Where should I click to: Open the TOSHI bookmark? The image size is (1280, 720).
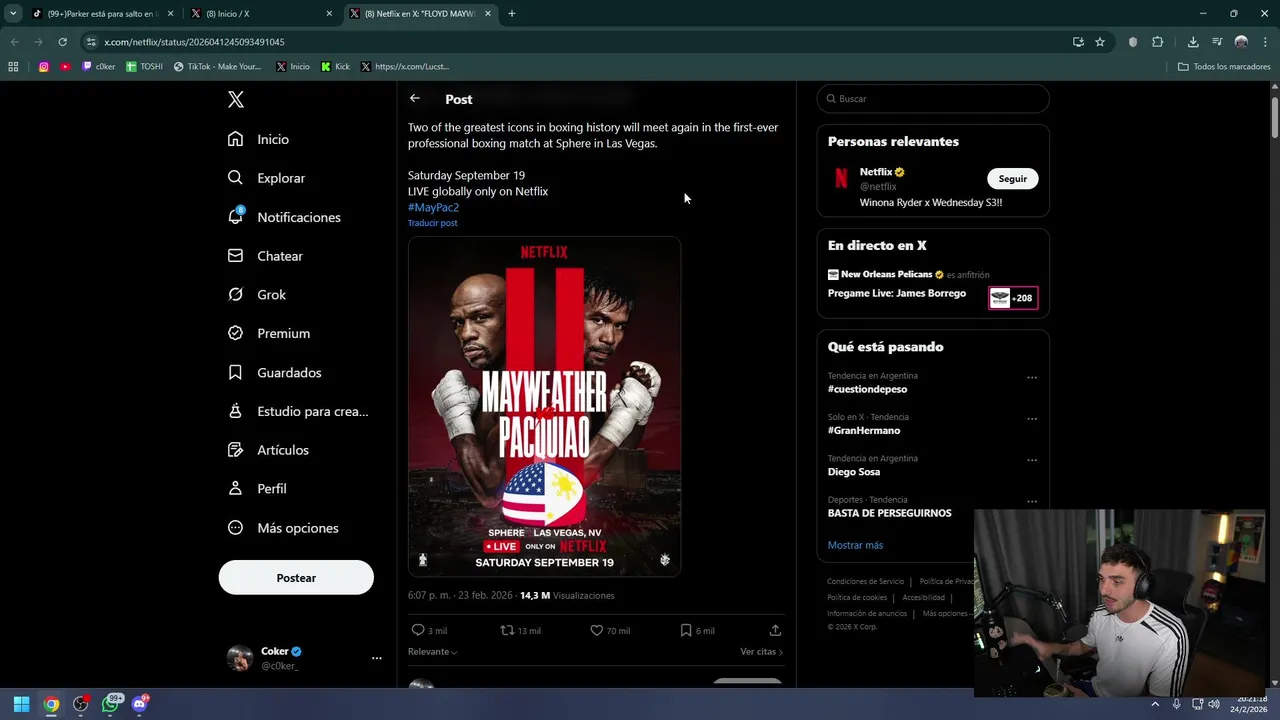tap(145, 67)
